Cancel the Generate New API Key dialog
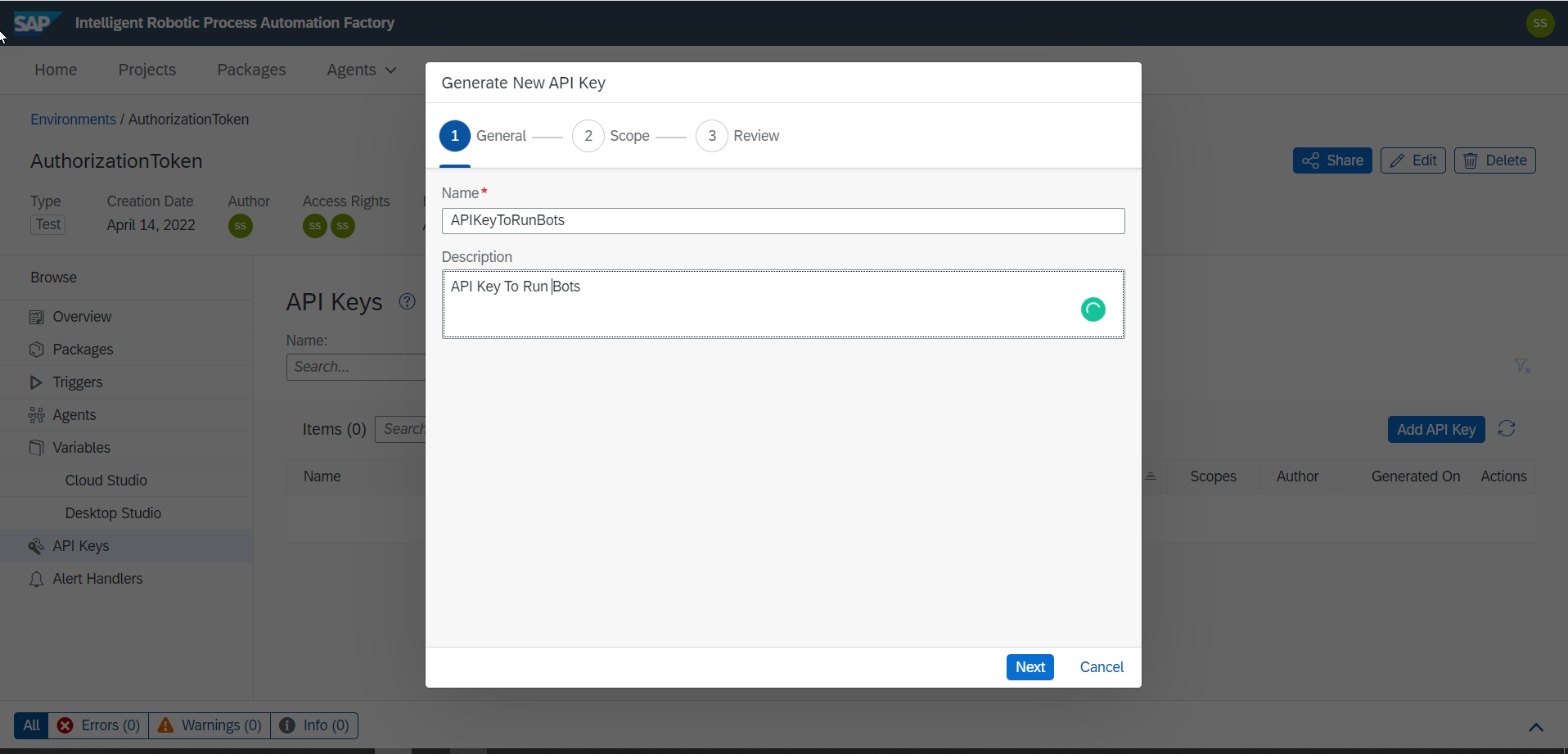The image size is (1568, 754). [x=1102, y=667]
